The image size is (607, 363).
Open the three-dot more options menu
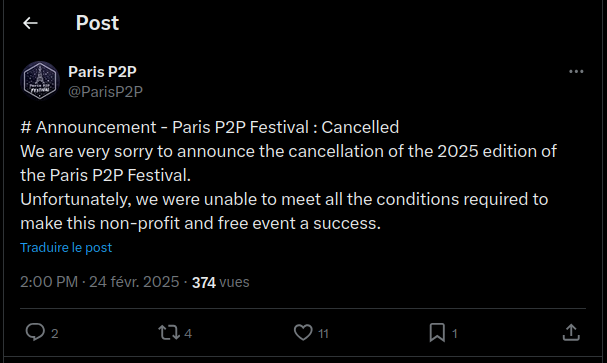point(576,72)
